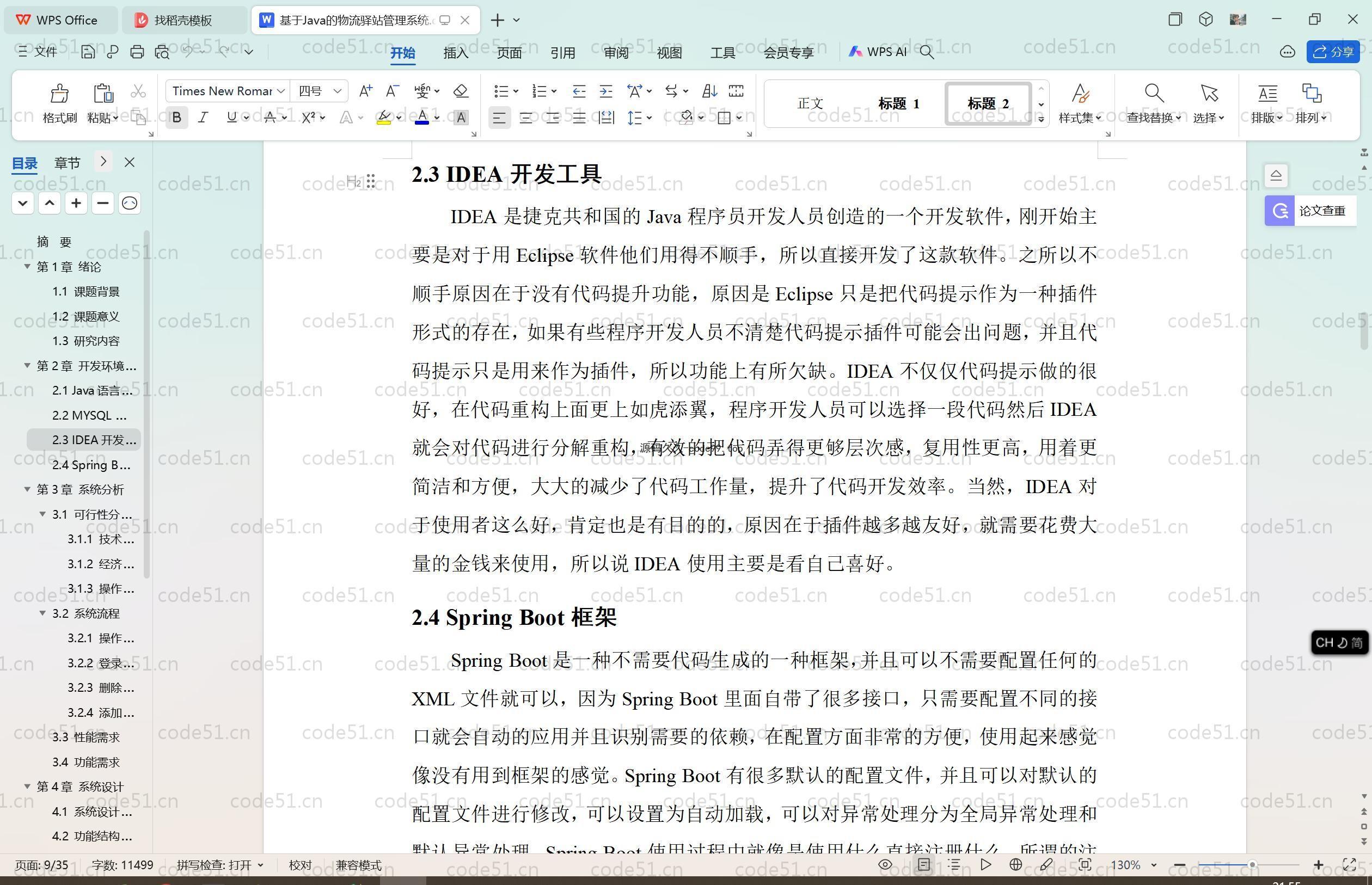The image size is (1372, 885).
Task: Click the cloud sync icon near Share
Action: [1288, 52]
